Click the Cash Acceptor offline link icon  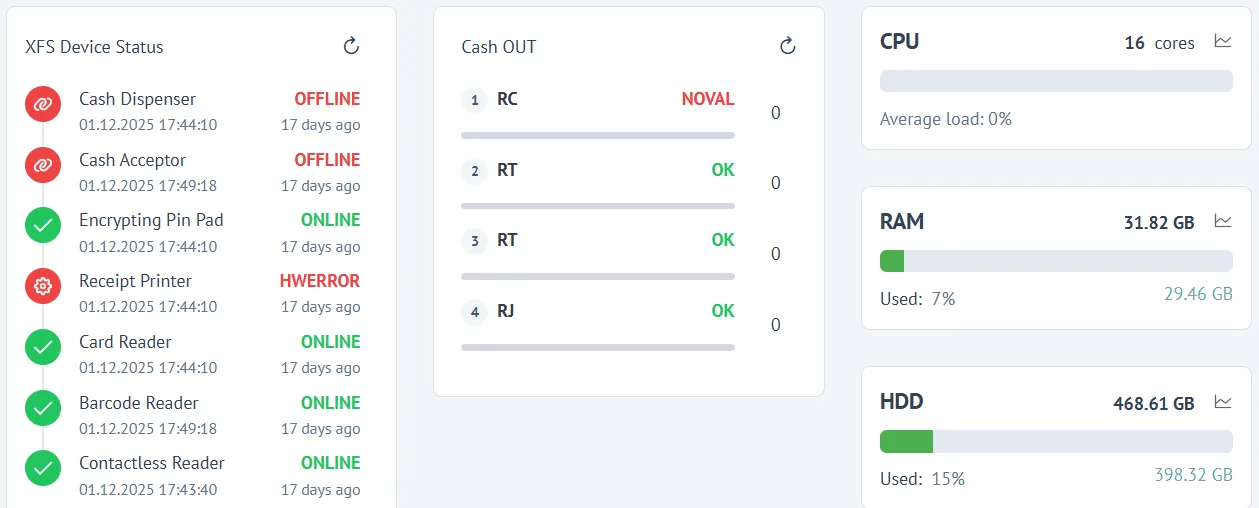(42, 165)
